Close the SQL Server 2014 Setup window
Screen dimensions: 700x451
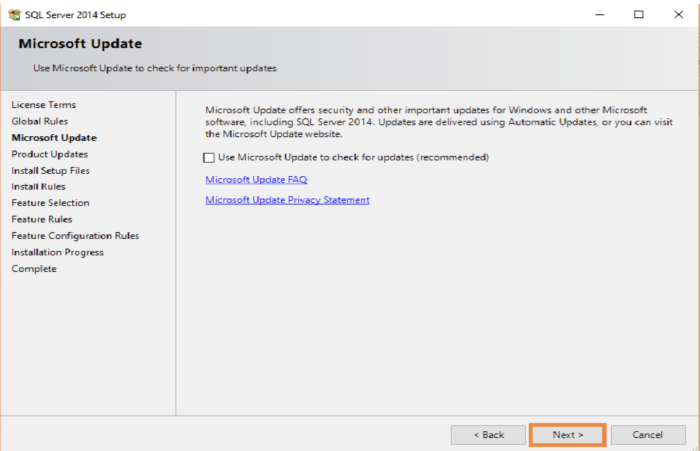click(x=679, y=15)
